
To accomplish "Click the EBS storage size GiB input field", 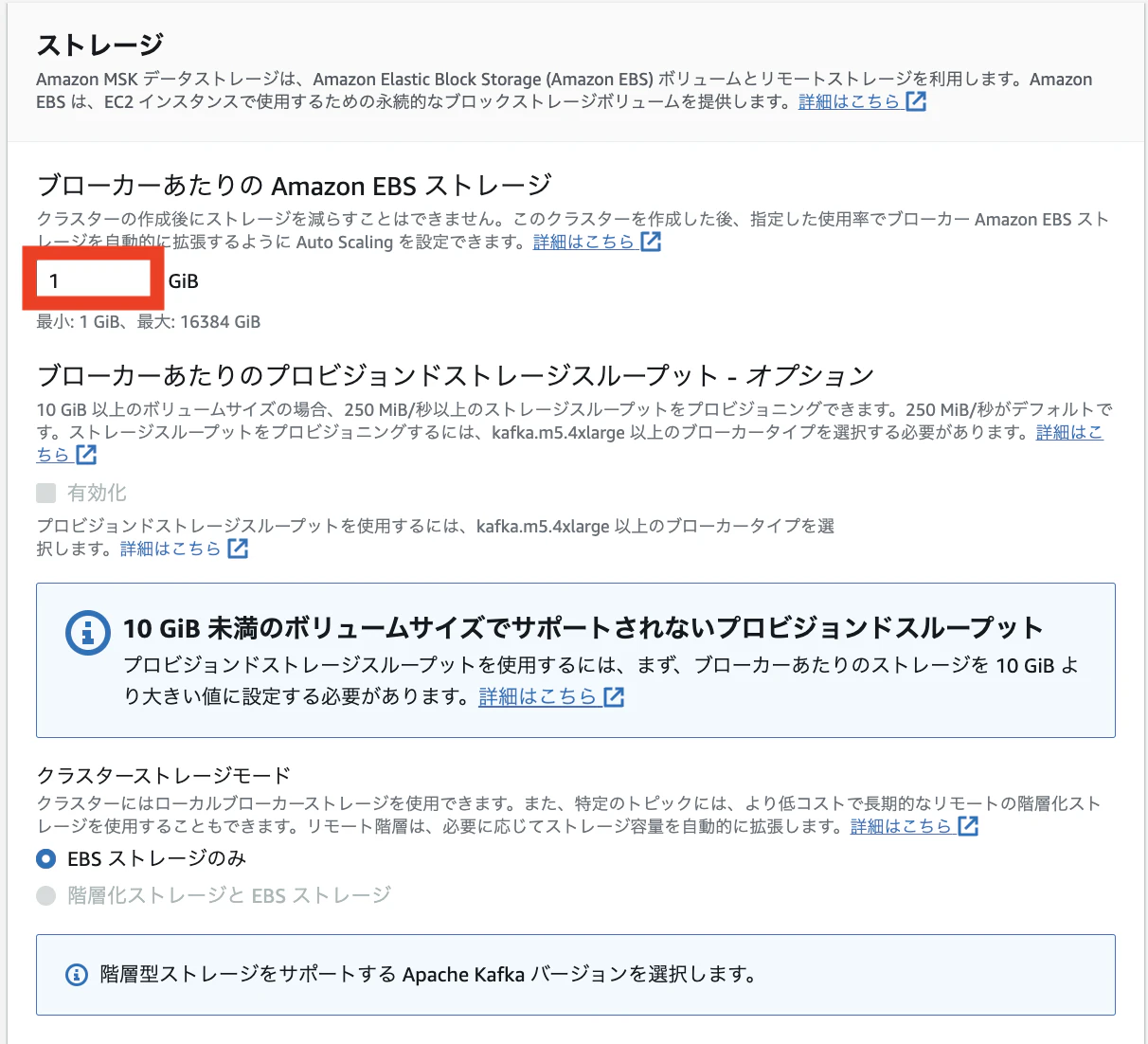I will [x=93, y=280].
